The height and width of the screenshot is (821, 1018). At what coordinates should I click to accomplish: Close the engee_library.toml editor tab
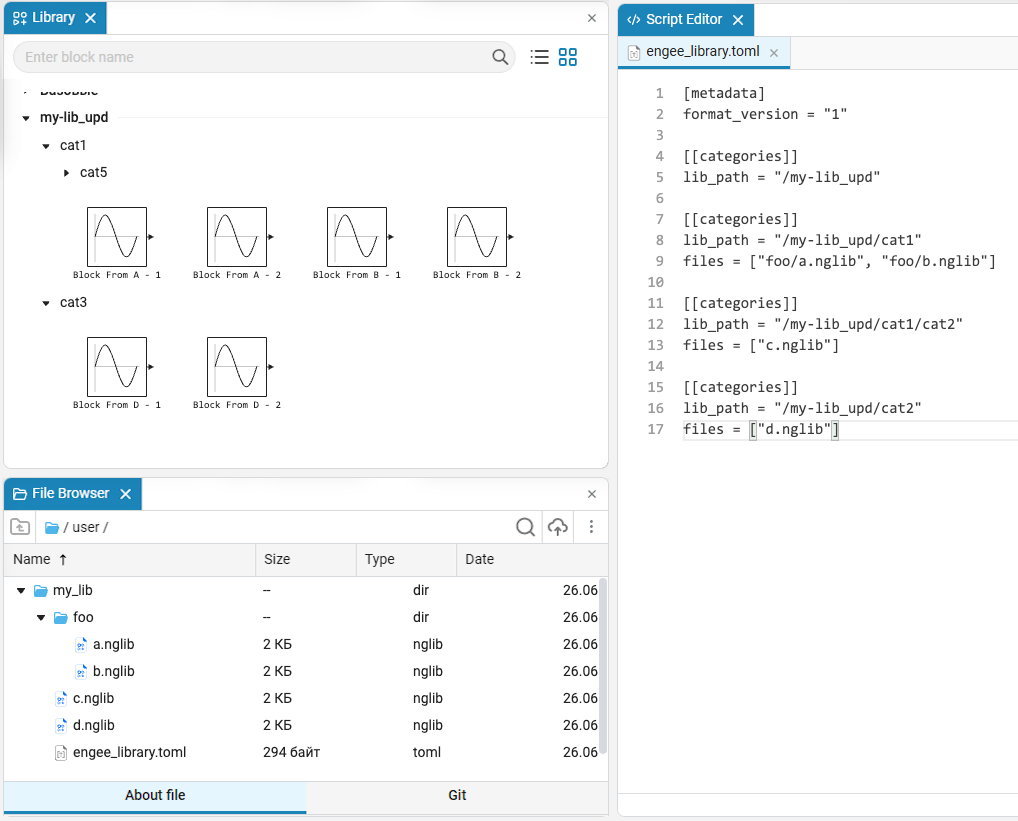coord(774,53)
